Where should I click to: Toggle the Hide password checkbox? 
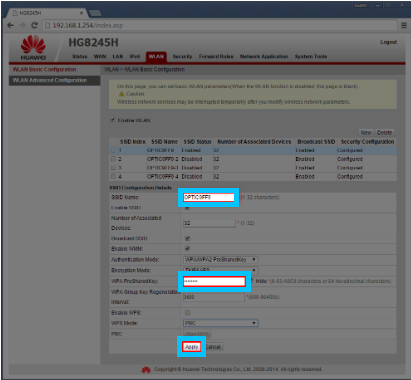pos(252,281)
